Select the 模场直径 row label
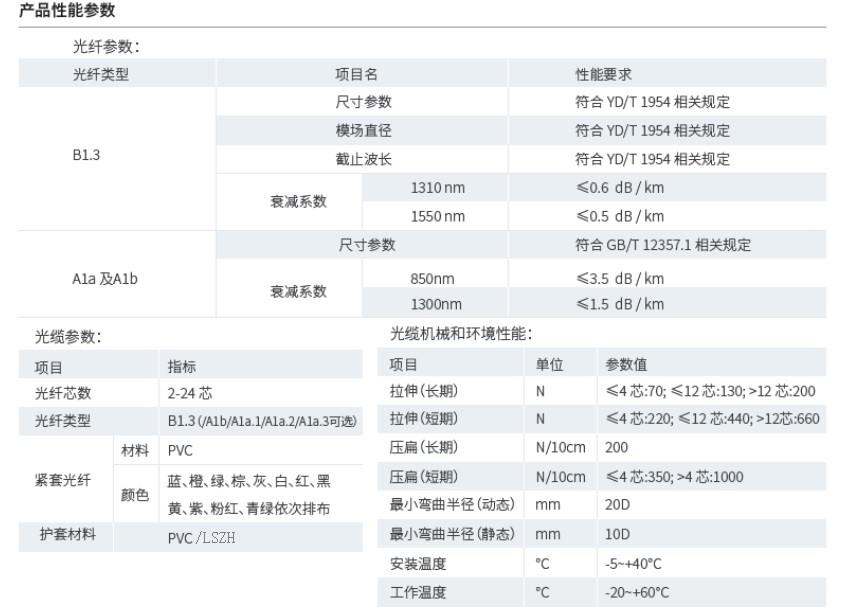 coord(363,130)
